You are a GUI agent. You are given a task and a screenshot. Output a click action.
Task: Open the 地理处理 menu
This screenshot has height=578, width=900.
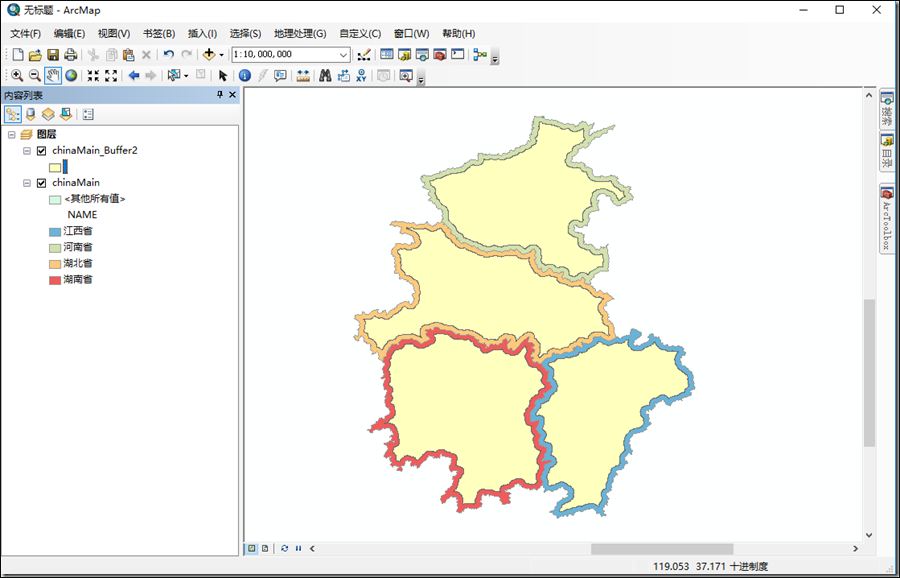point(300,33)
